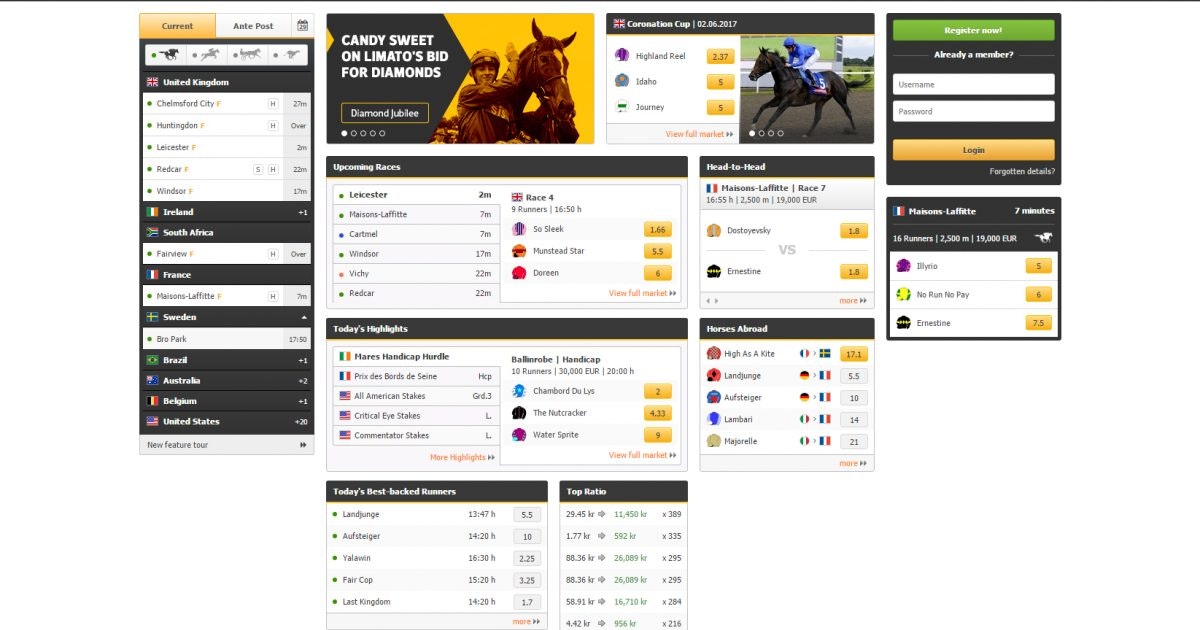
Task: Collapse the Sweden country section
Action: click(x=226, y=316)
